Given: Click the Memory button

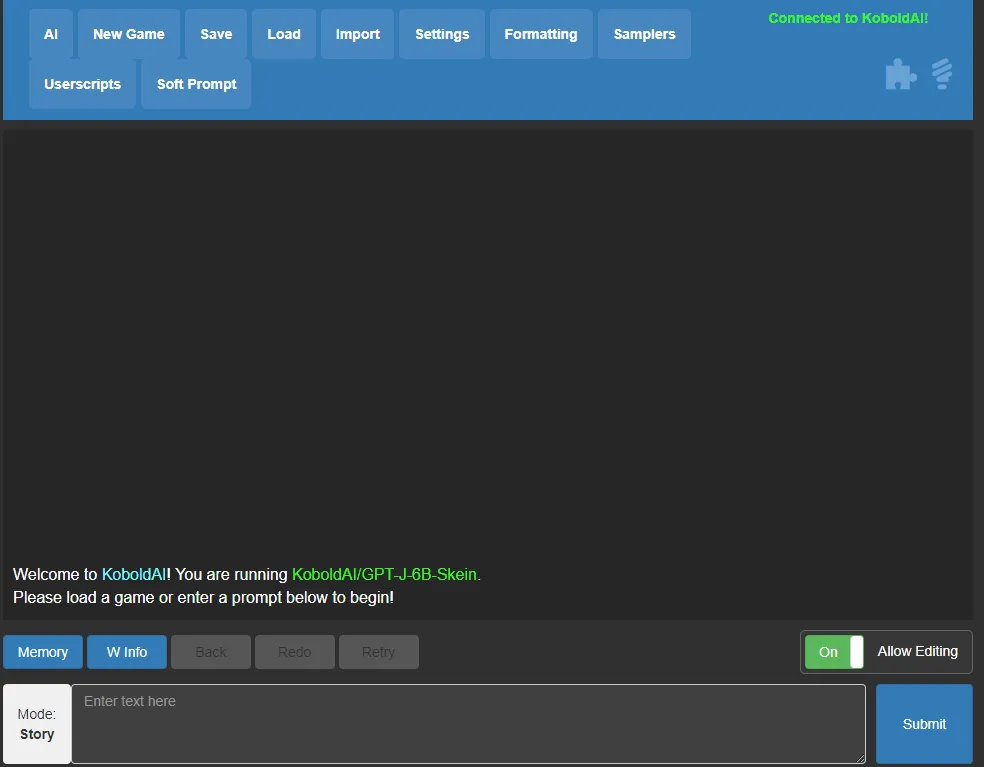Looking at the screenshot, I should click(43, 652).
